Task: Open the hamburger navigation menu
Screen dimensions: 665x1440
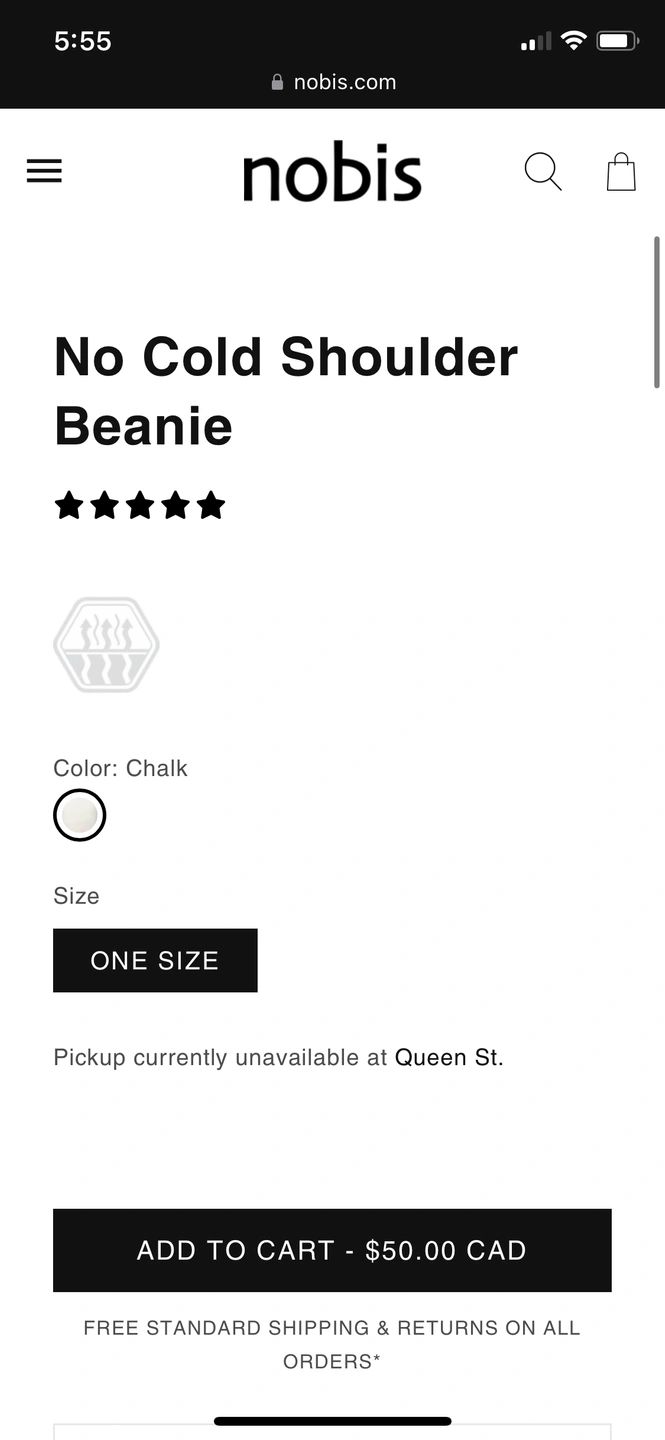Action: 44,171
